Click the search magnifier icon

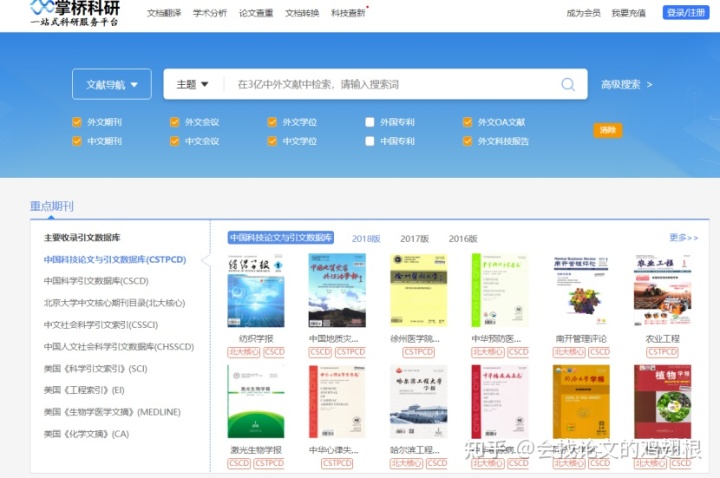(x=568, y=84)
